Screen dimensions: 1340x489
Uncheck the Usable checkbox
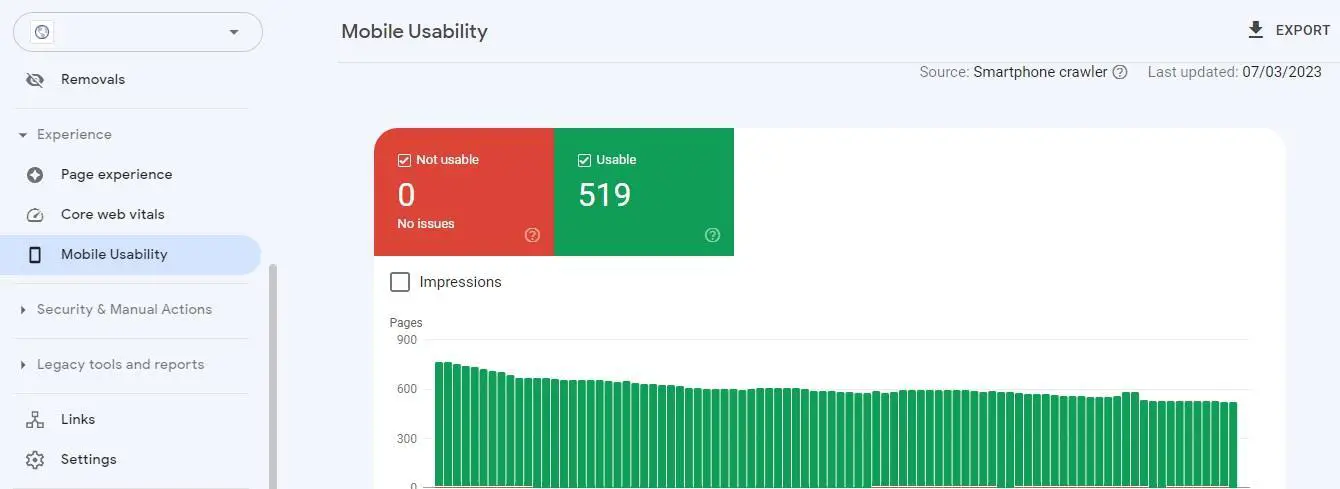584,160
